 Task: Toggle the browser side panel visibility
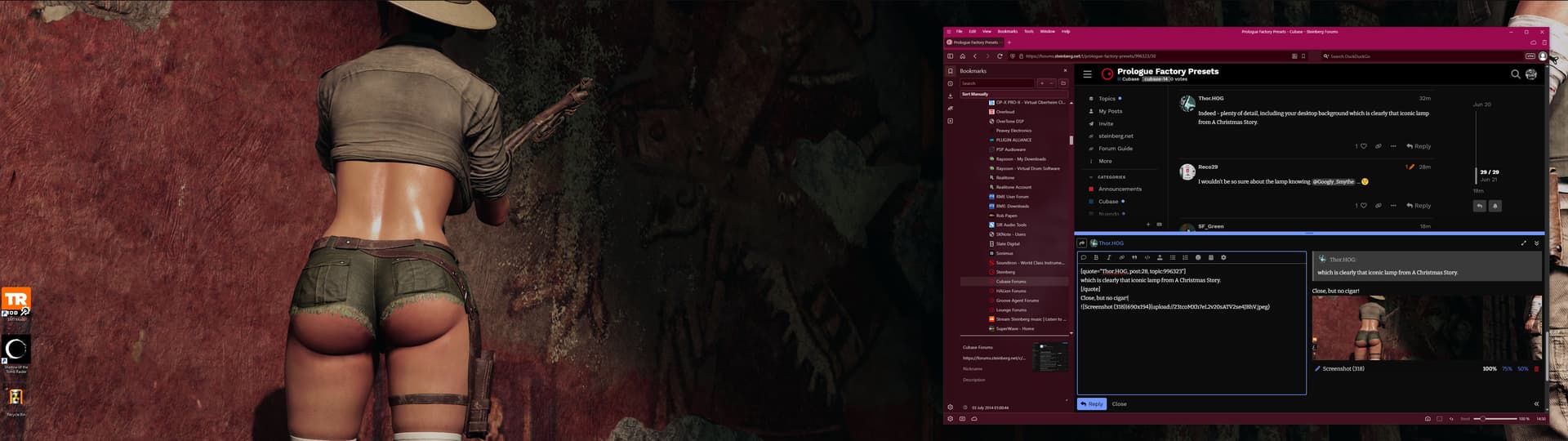[x=950, y=56]
